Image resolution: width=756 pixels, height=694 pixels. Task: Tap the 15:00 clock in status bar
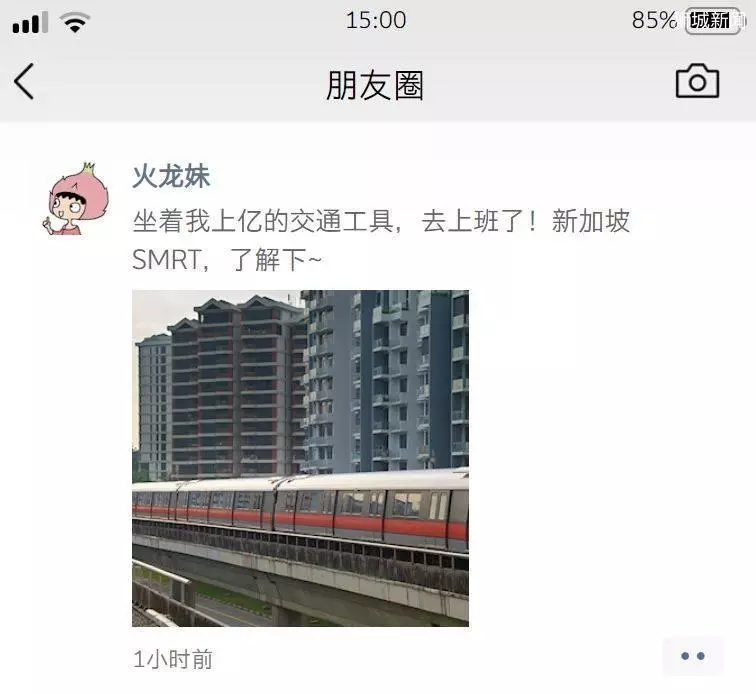[x=376, y=20]
